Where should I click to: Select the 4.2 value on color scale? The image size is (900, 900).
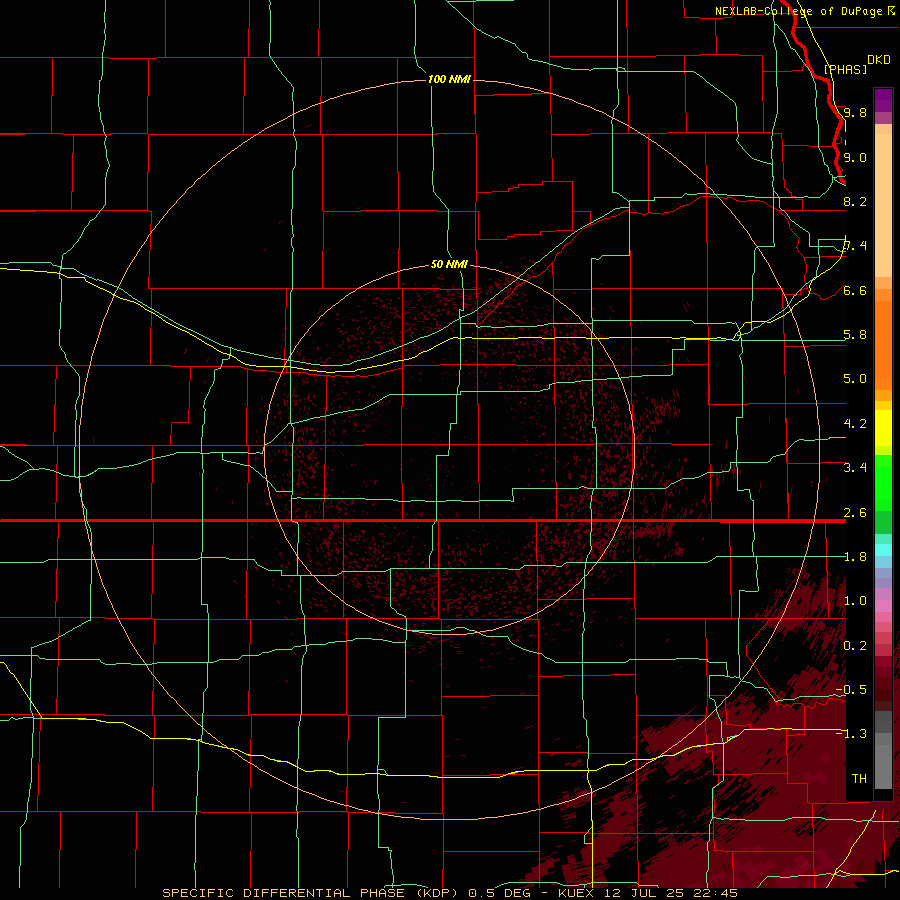[855, 424]
